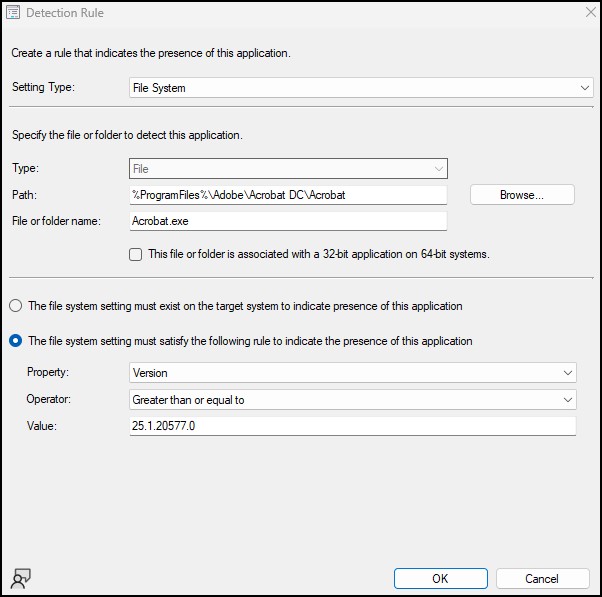Click the Operator chevron arrow
The image size is (602, 597).
(x=567, y=400)
